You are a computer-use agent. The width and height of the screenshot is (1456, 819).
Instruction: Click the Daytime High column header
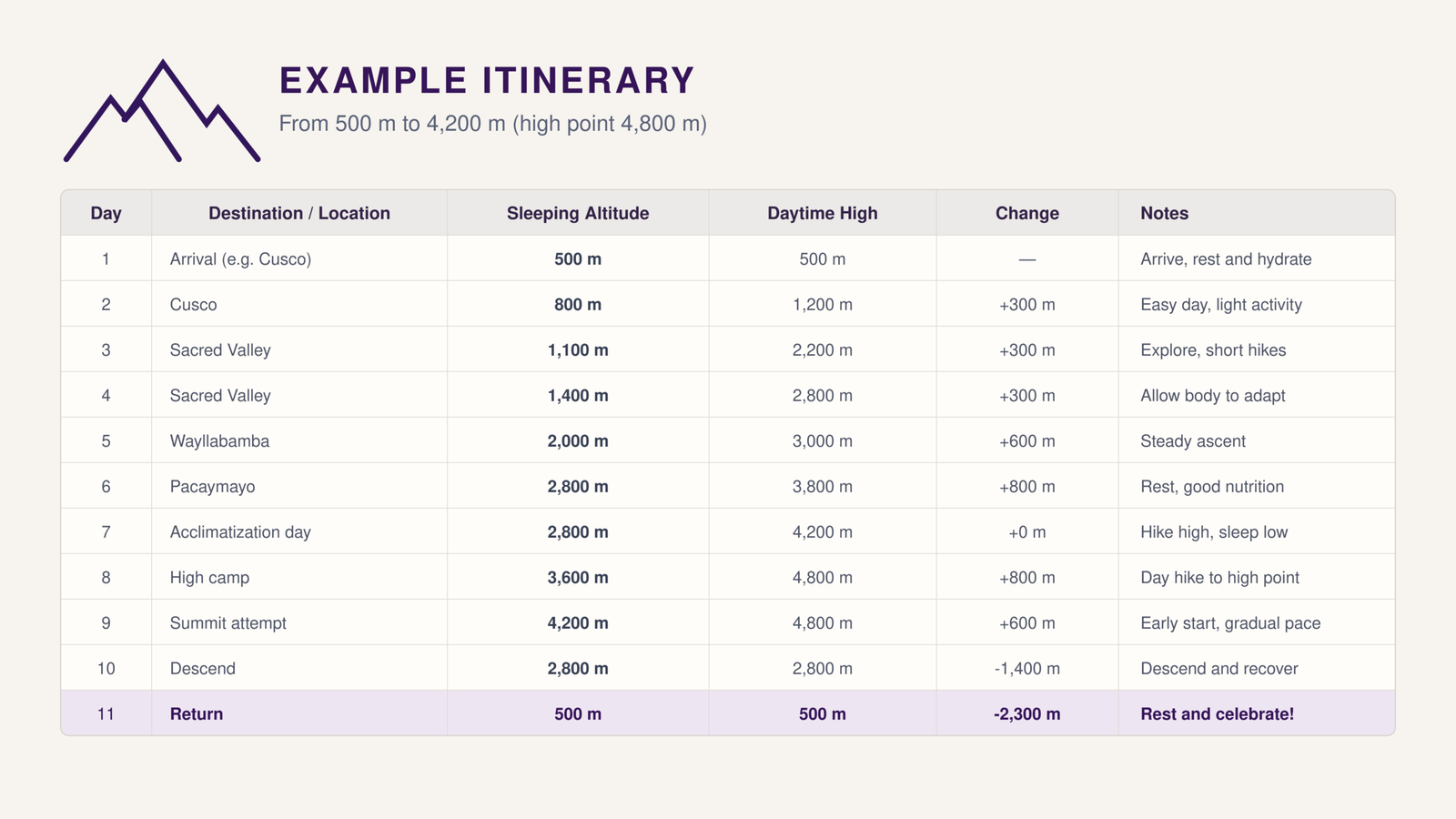pyautogui.click(x=823, y=213)
